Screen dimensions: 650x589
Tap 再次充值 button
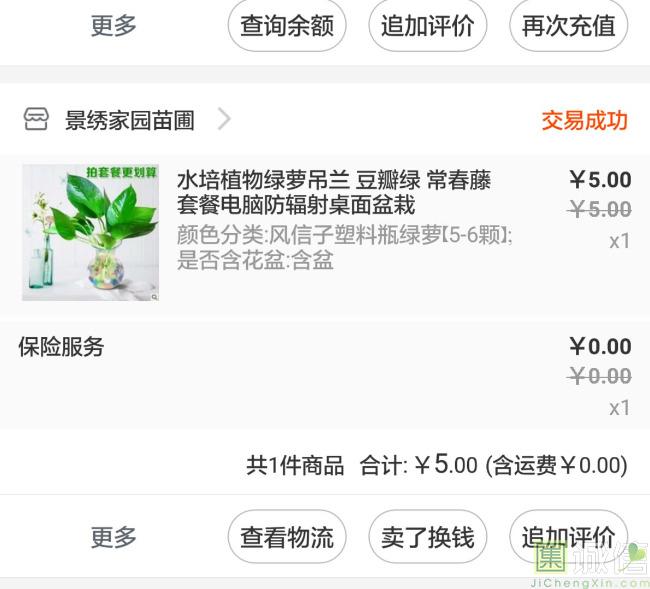pyautogui.click(x=569, y=26)
